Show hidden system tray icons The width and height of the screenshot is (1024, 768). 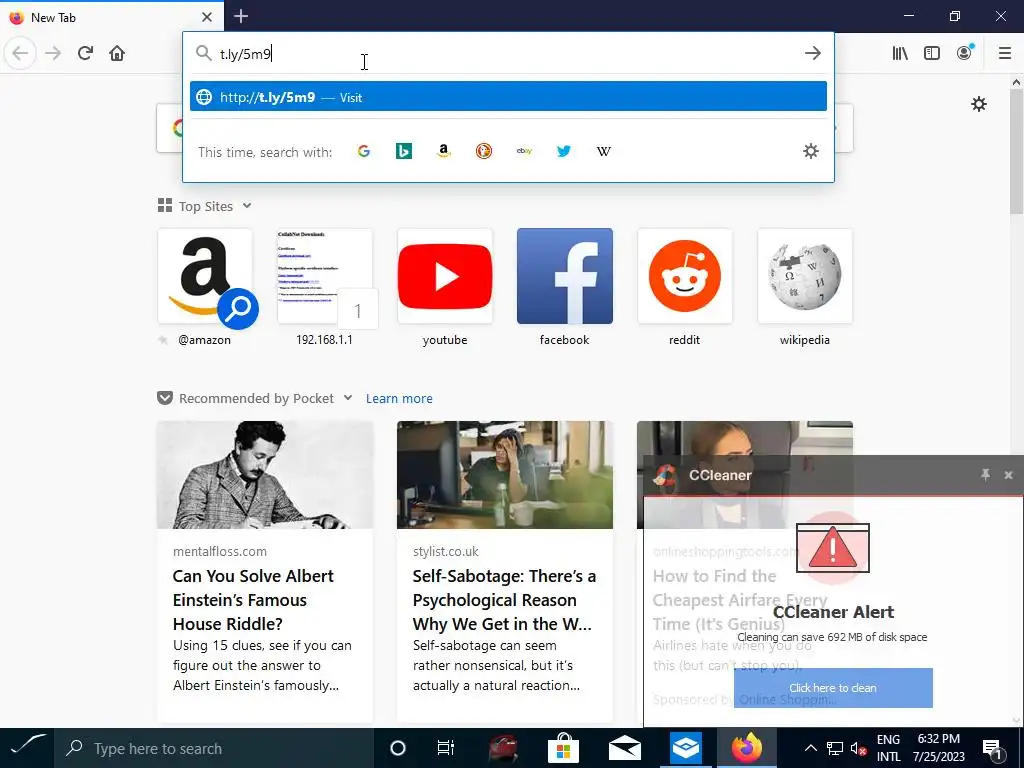(810, 748)
